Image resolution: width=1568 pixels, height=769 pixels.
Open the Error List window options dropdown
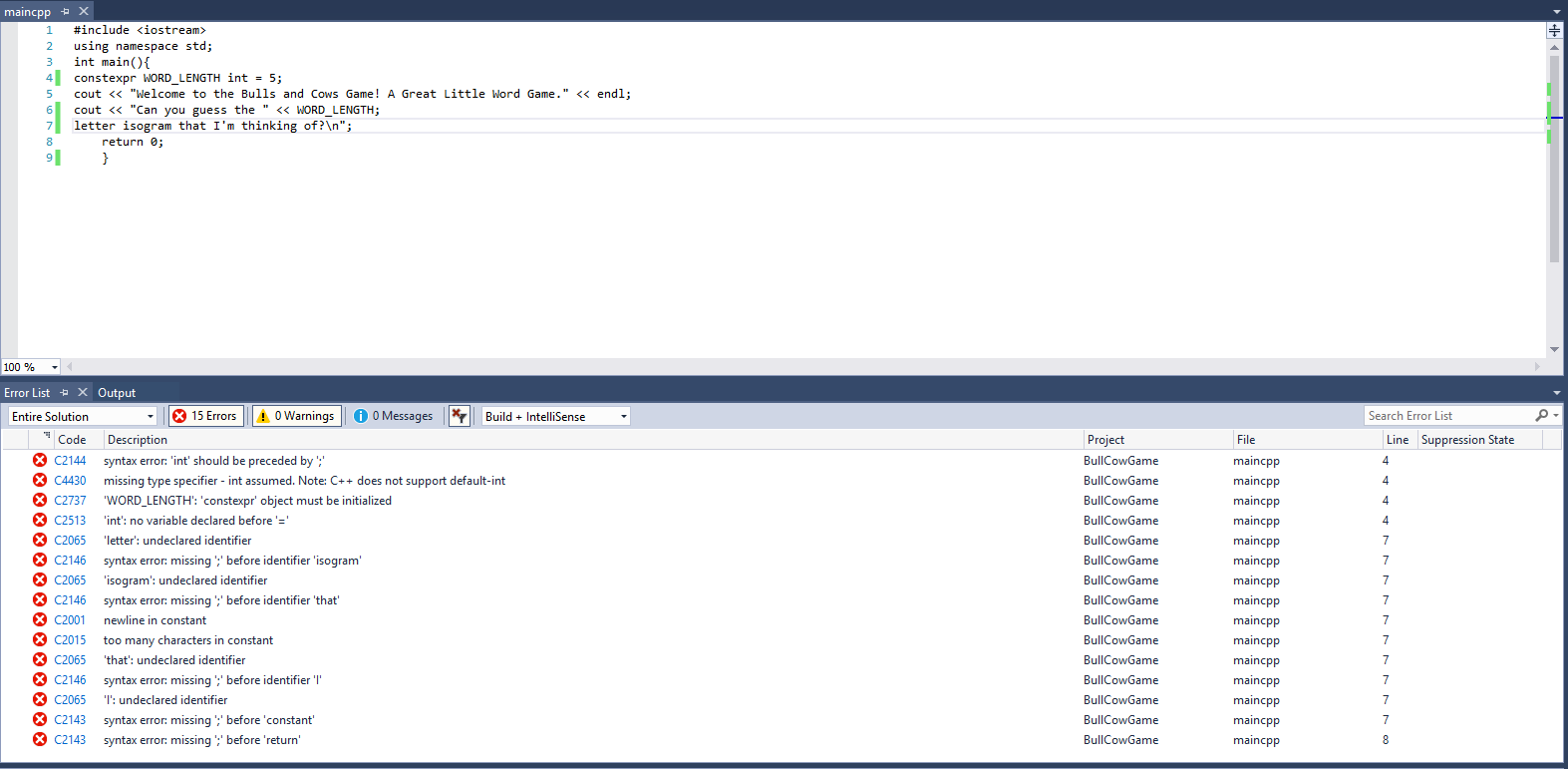click(1556, 393)
